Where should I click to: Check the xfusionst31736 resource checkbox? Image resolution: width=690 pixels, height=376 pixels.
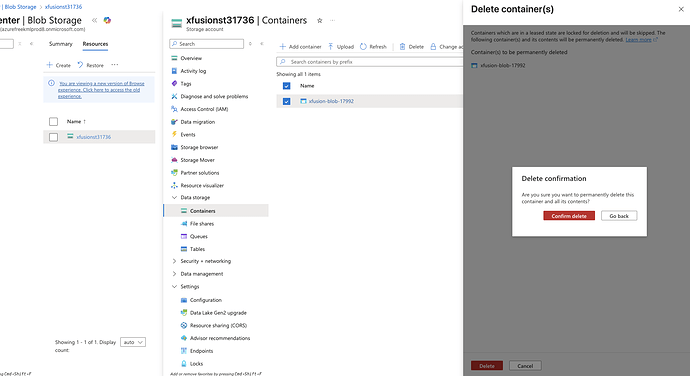point(53,137)
